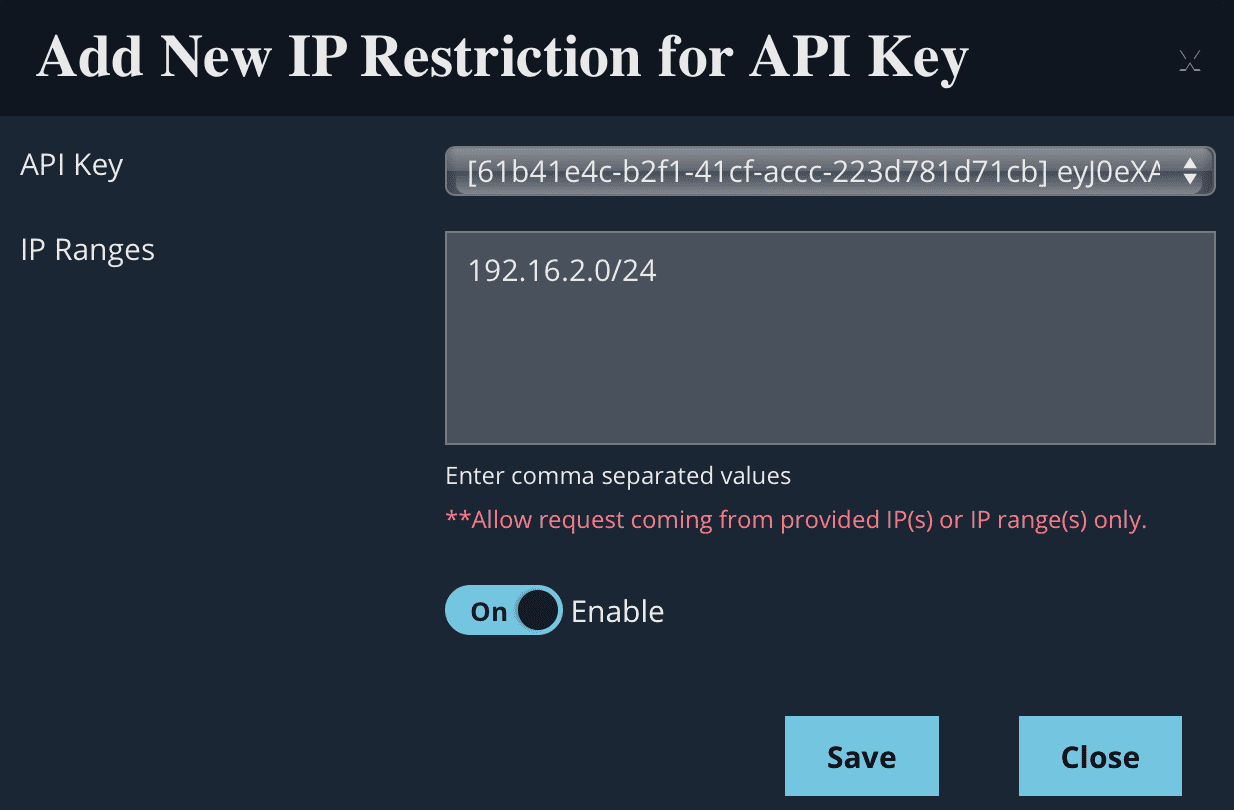Click the API Key label
The width and height of the screenshot is (1234, 810).
tap(71, 165)
